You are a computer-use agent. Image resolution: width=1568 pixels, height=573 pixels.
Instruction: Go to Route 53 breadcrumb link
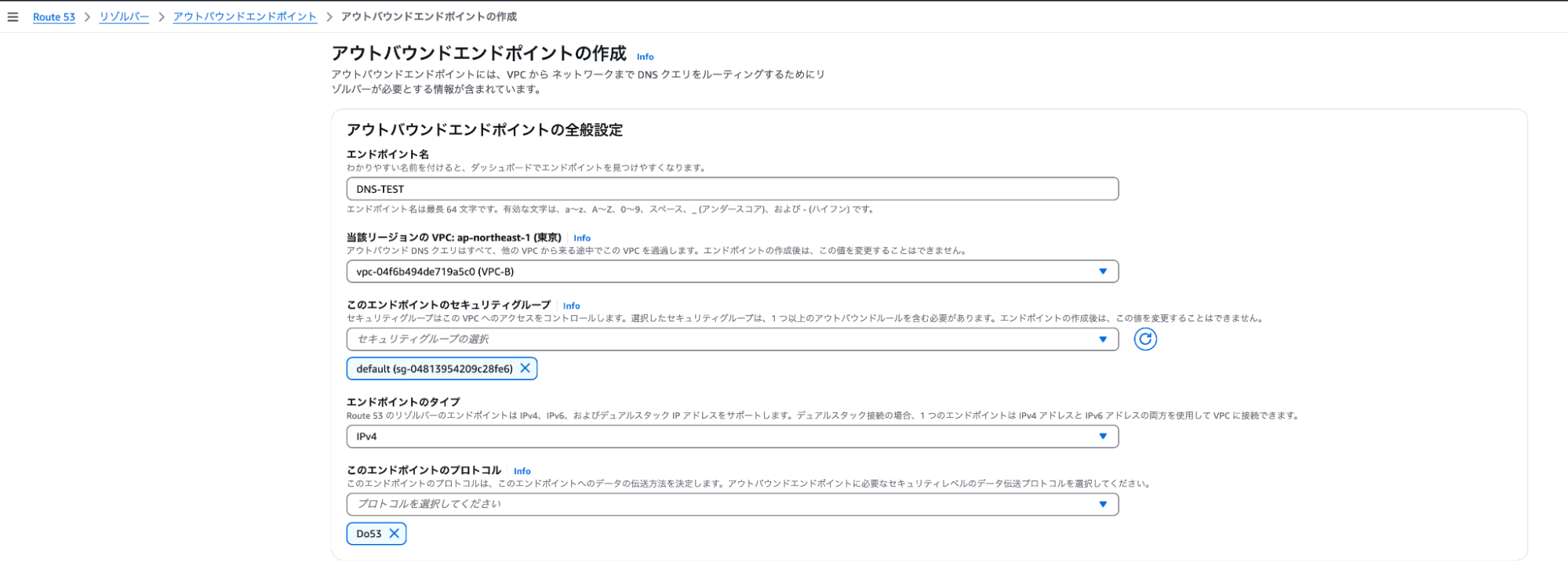tap(54, 16)
